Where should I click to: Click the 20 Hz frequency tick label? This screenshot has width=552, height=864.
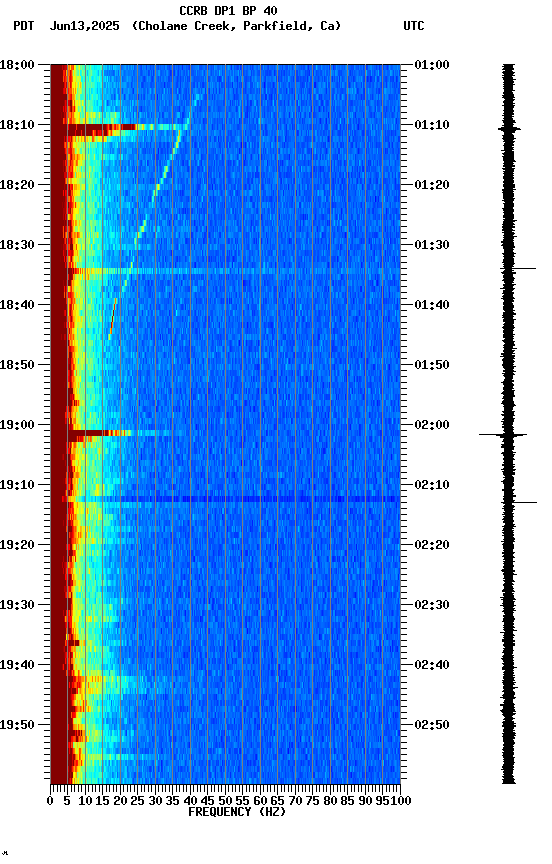click(120, 801)
